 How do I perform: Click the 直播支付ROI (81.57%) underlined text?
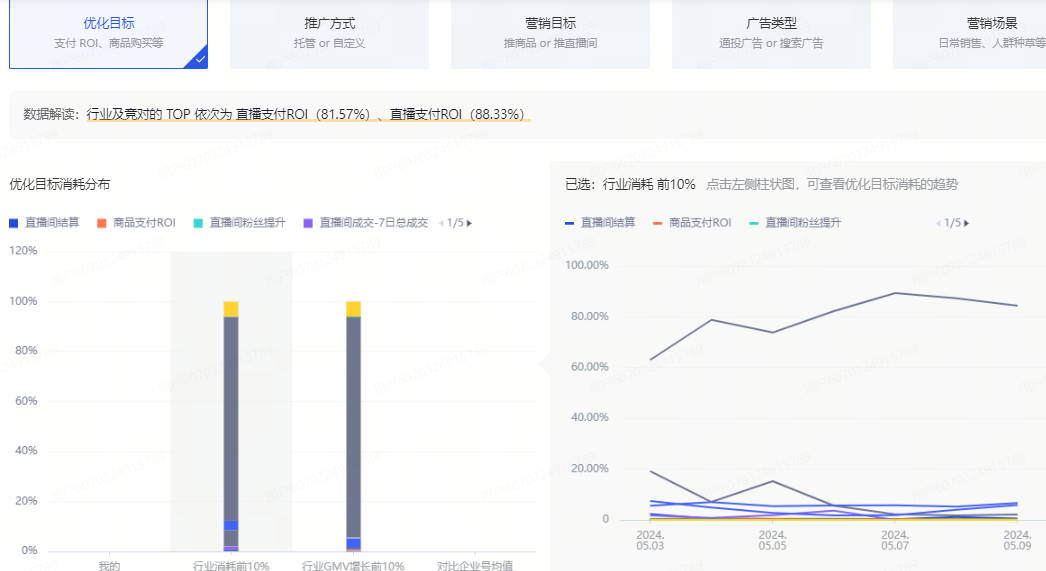[303, 115]
